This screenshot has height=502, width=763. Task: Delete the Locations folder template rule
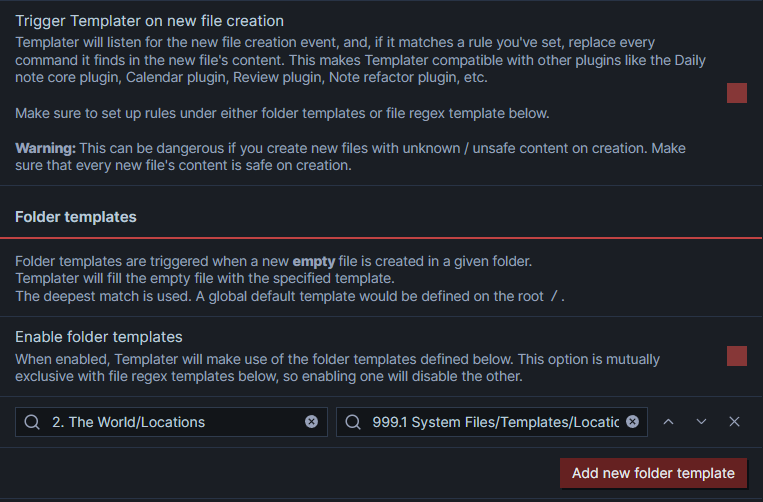734,422
